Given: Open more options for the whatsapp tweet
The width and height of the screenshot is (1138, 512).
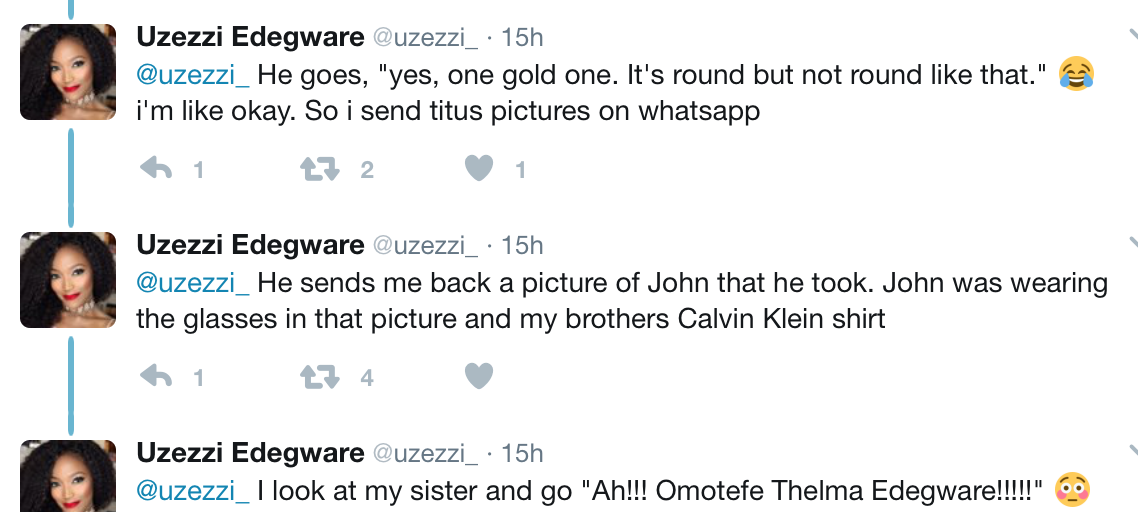Looking at the screenshot, I should click(1131, 38).
